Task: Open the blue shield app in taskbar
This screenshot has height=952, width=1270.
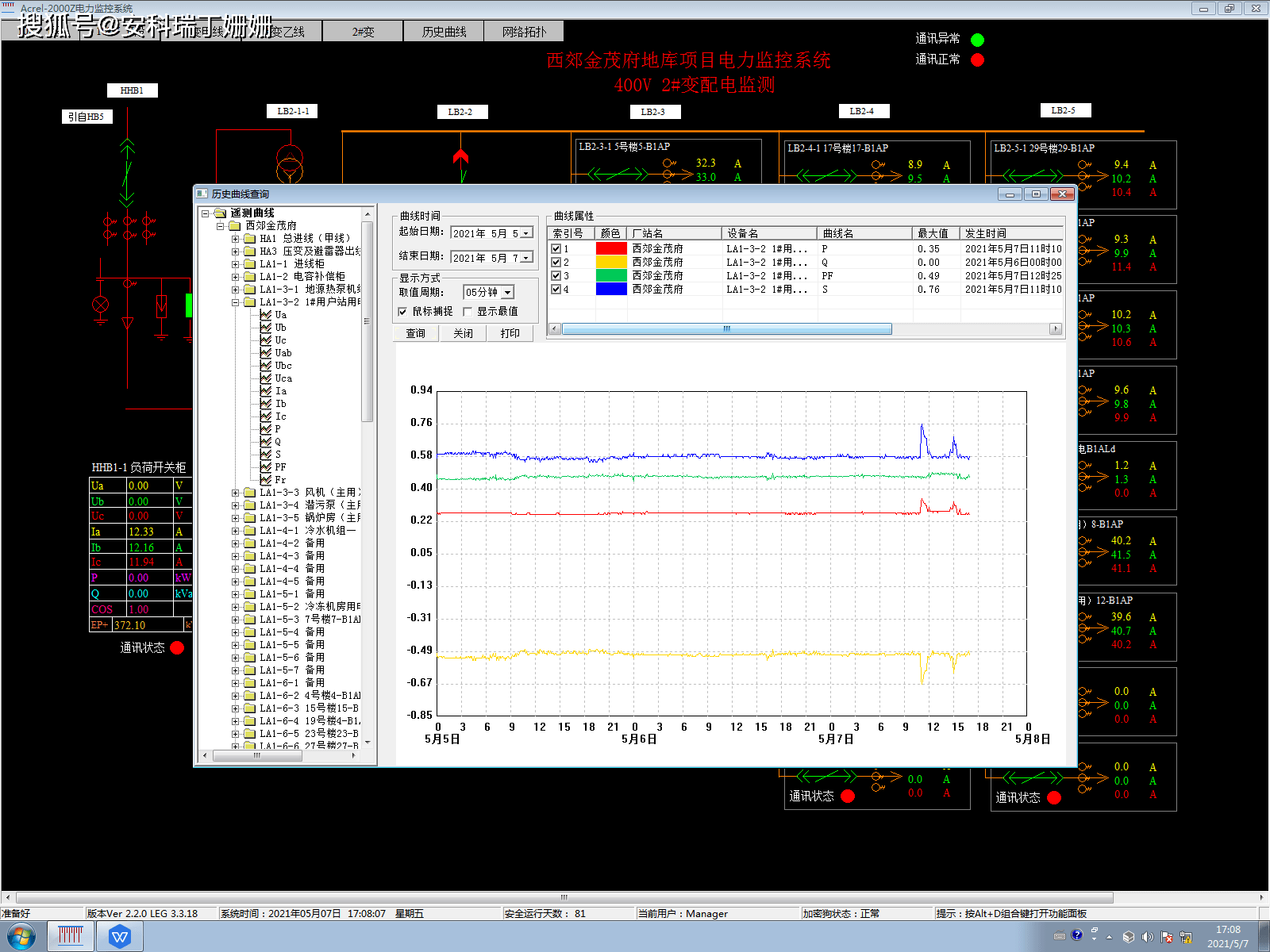Action: pyautogui.click(x=120, y=937)
